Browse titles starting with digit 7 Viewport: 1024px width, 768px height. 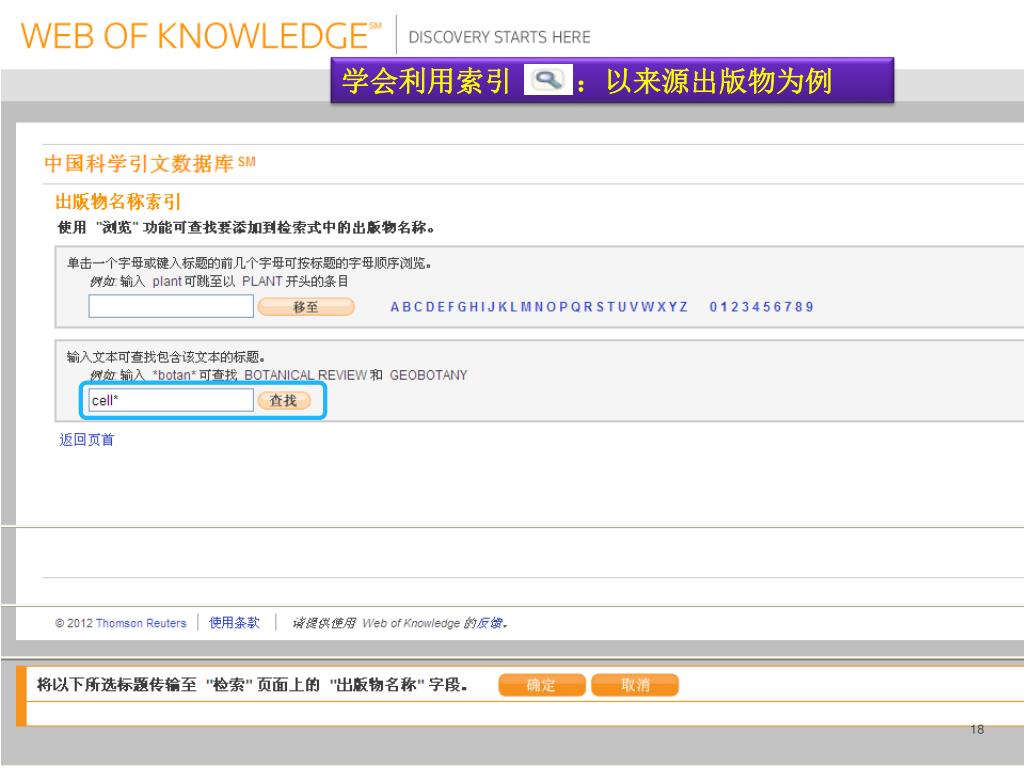788,307
